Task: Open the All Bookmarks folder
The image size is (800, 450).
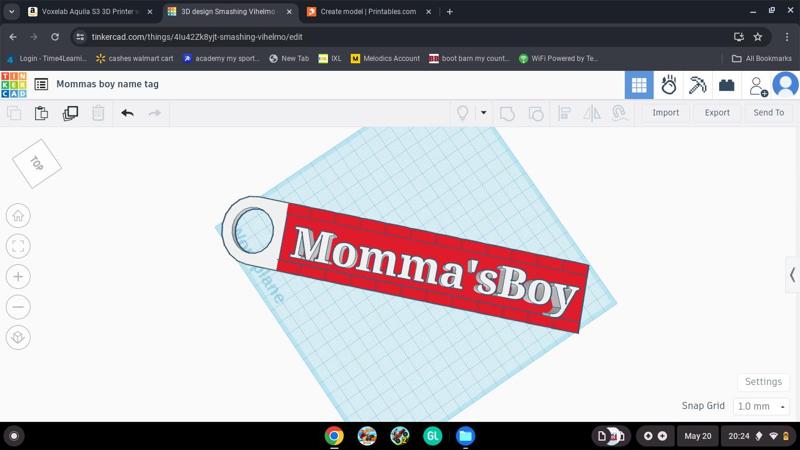Action: [x=762, y=59]
